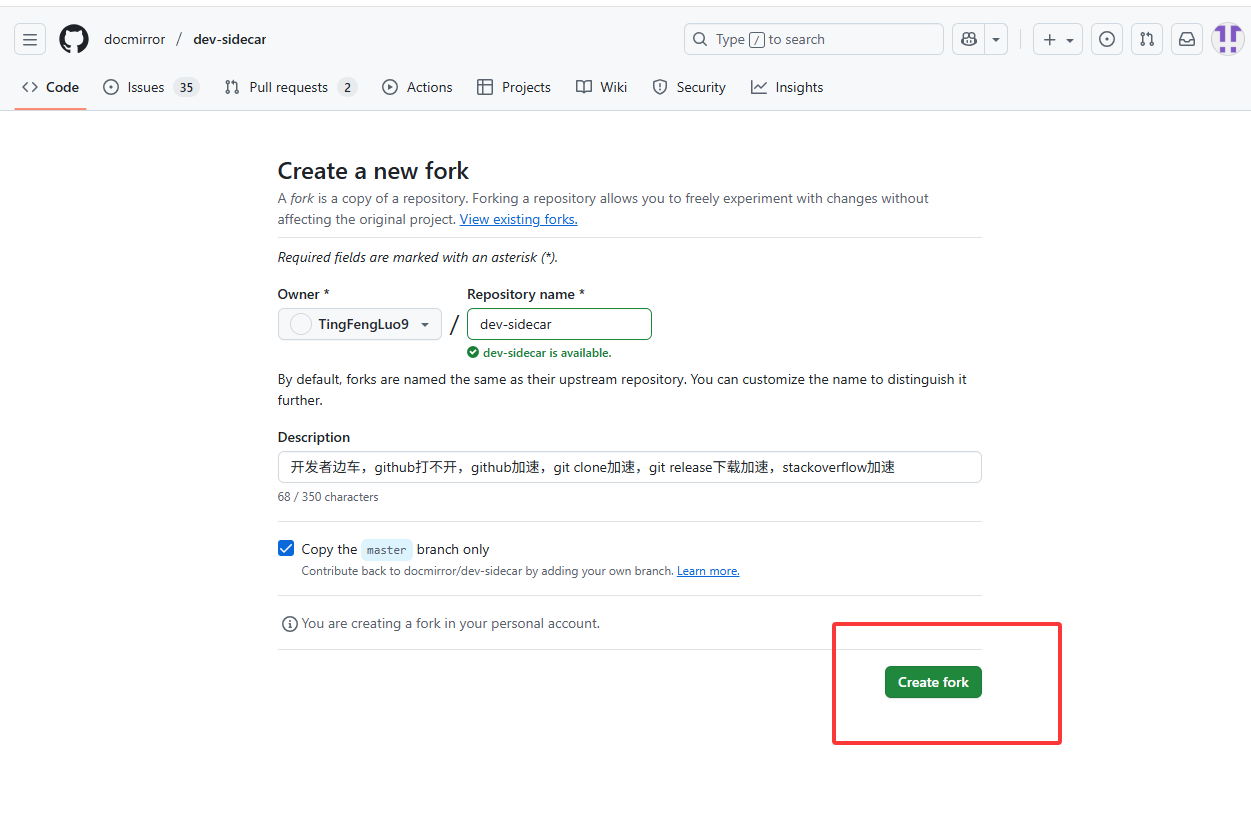Open the plus create-new dropdown

(x=1057, y=40)
